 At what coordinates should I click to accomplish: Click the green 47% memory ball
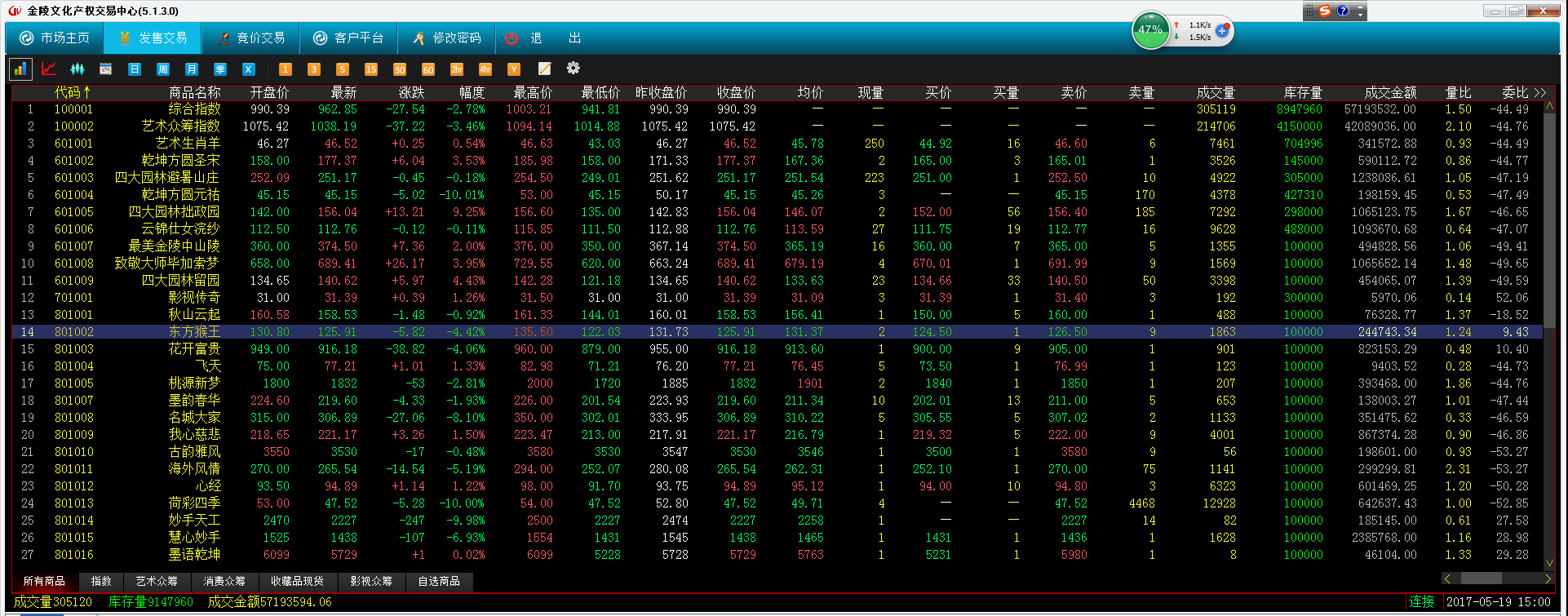pyautogui.click(x=1150, y=30)
